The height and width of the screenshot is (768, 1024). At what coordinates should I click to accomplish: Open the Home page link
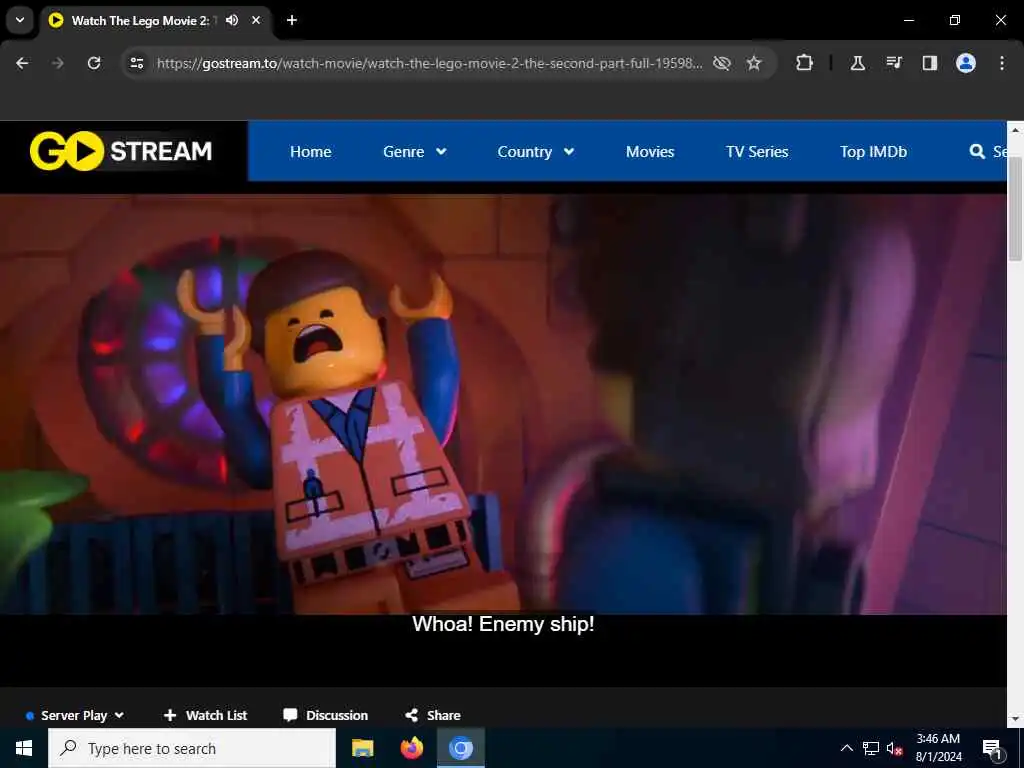(x=310, y=152)
